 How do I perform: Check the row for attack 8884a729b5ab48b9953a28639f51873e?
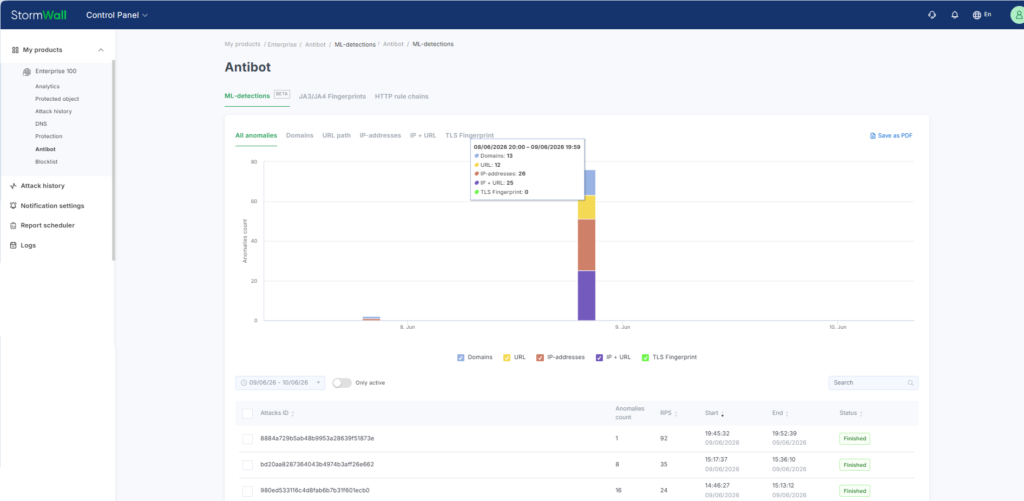pyautogui.click(x=248, y=439)
